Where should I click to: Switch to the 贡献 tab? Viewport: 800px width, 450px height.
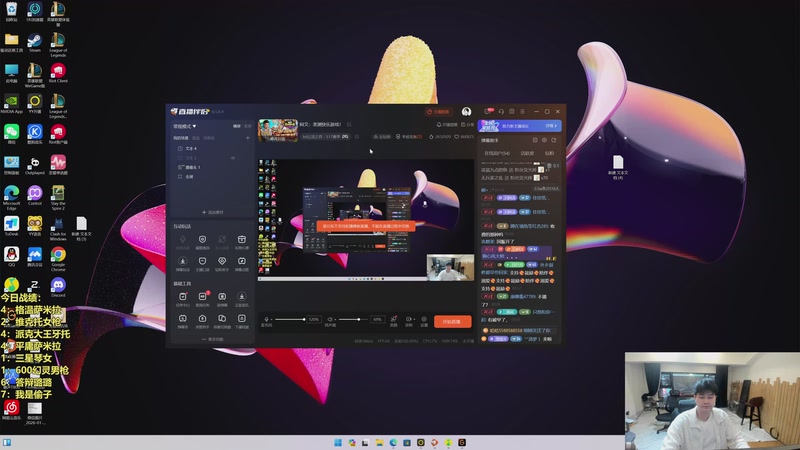tap(549, 153)
